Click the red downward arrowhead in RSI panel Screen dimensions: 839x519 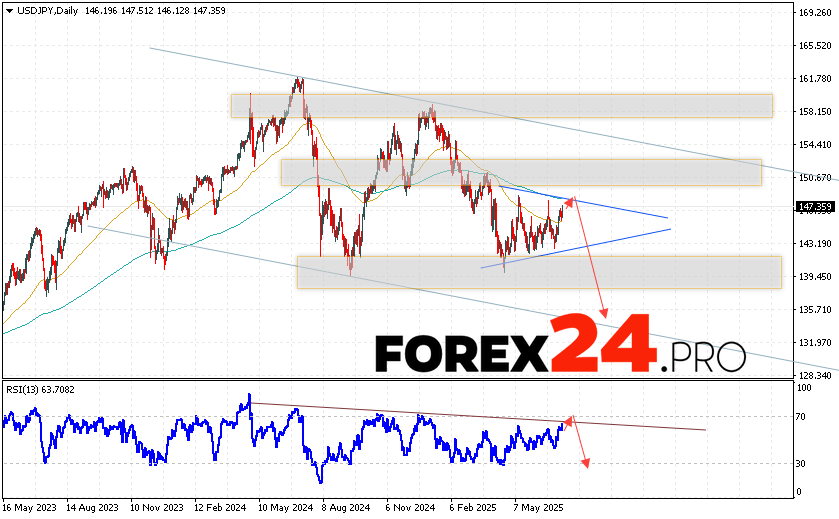point(585,463)
